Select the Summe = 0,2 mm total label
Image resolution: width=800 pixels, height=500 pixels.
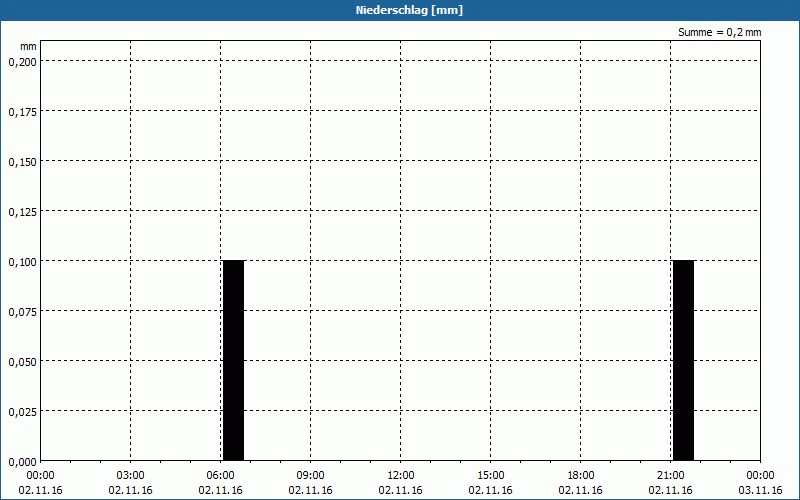point(719,32)
